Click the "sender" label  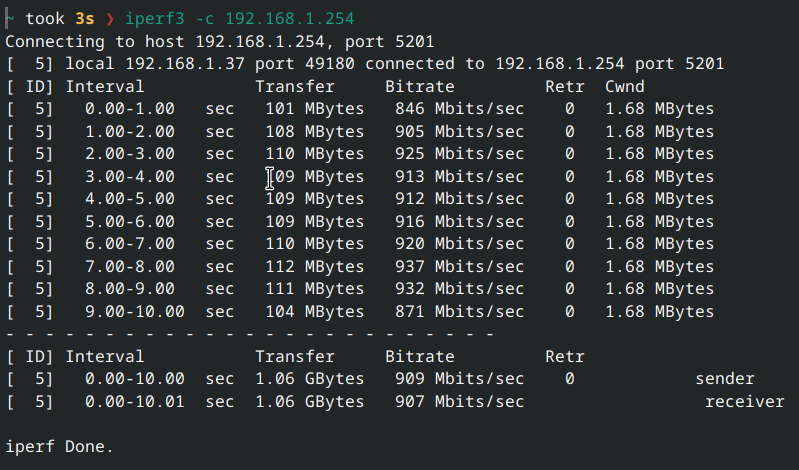tap(725, 379)
